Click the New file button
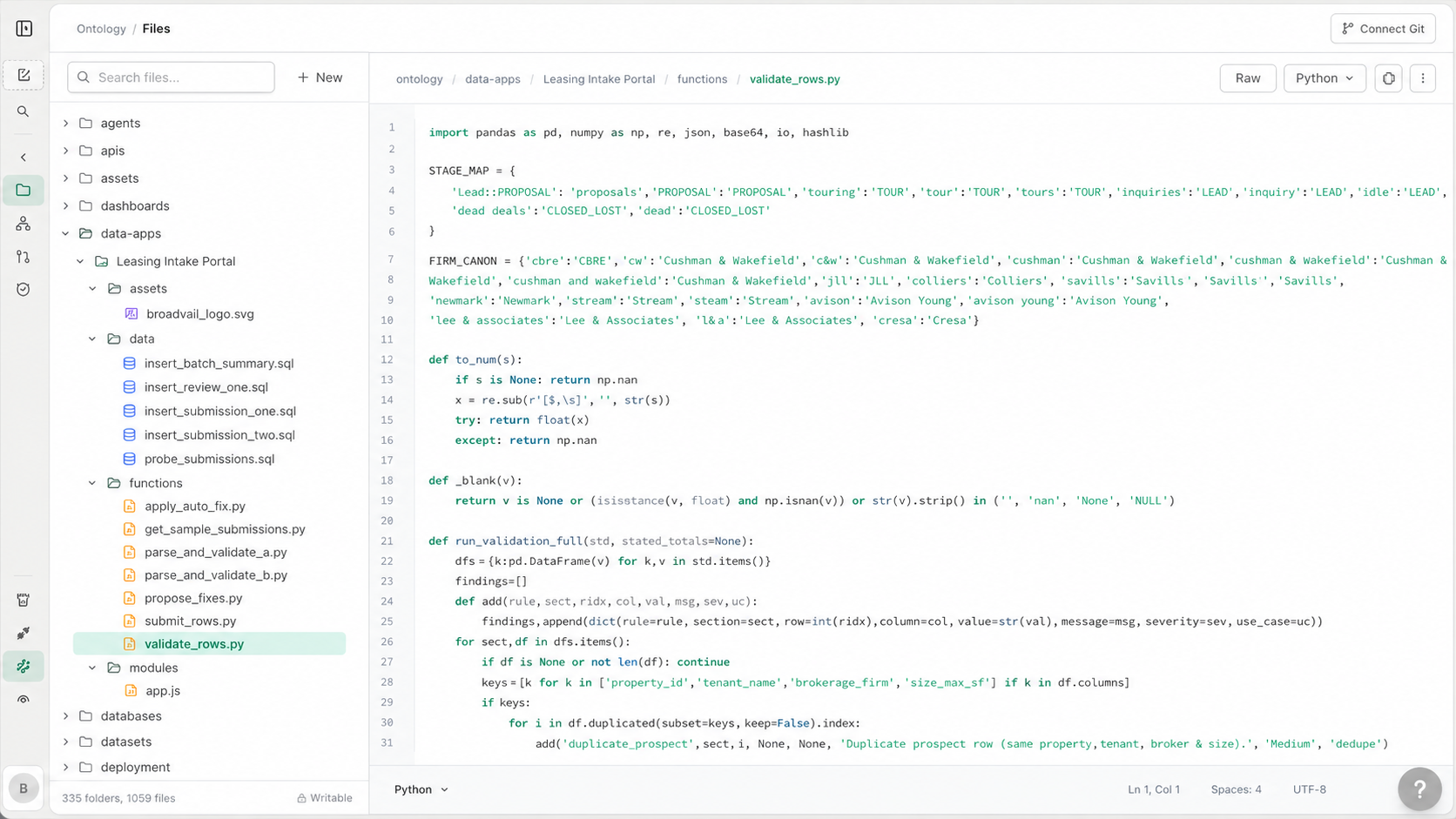This screenshot has width=1456, height=819. (320, 77)
